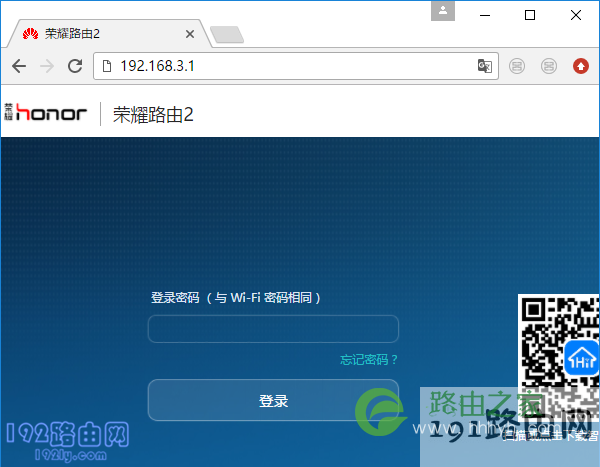Open a new tab
The width and height of the screenshot is (600, 467).
click(x=227, y=34)
